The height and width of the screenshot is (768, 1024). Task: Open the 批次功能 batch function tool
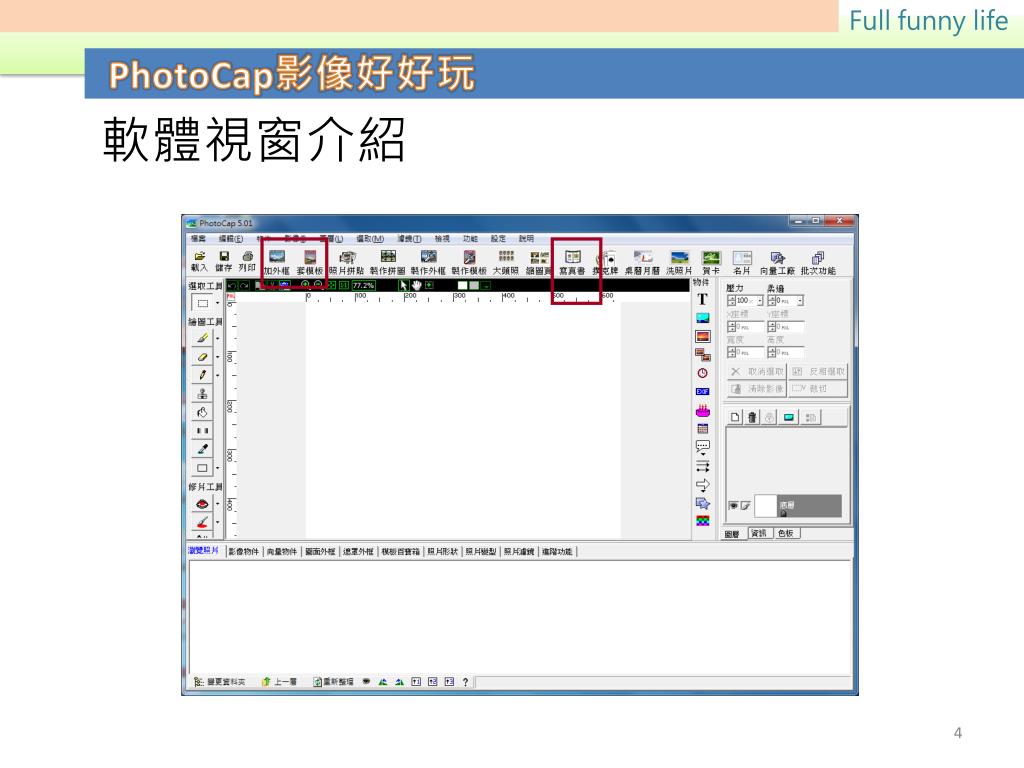point(818,263)
